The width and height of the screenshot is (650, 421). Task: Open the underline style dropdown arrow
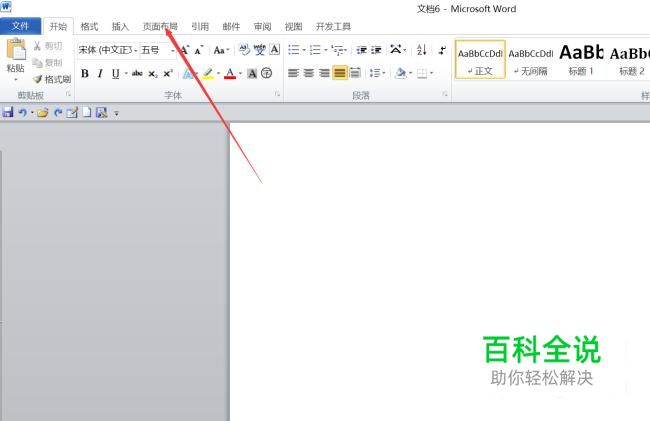pos(126,74)
